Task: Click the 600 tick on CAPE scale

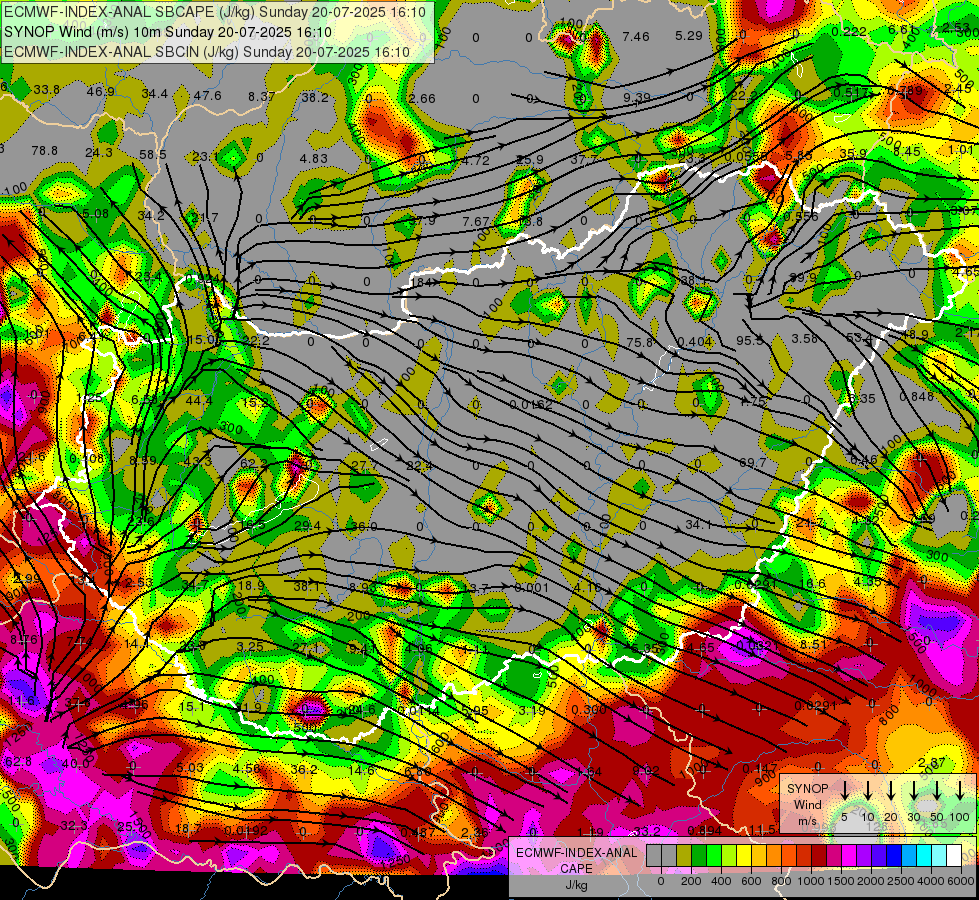Action: tap(751, 881)
